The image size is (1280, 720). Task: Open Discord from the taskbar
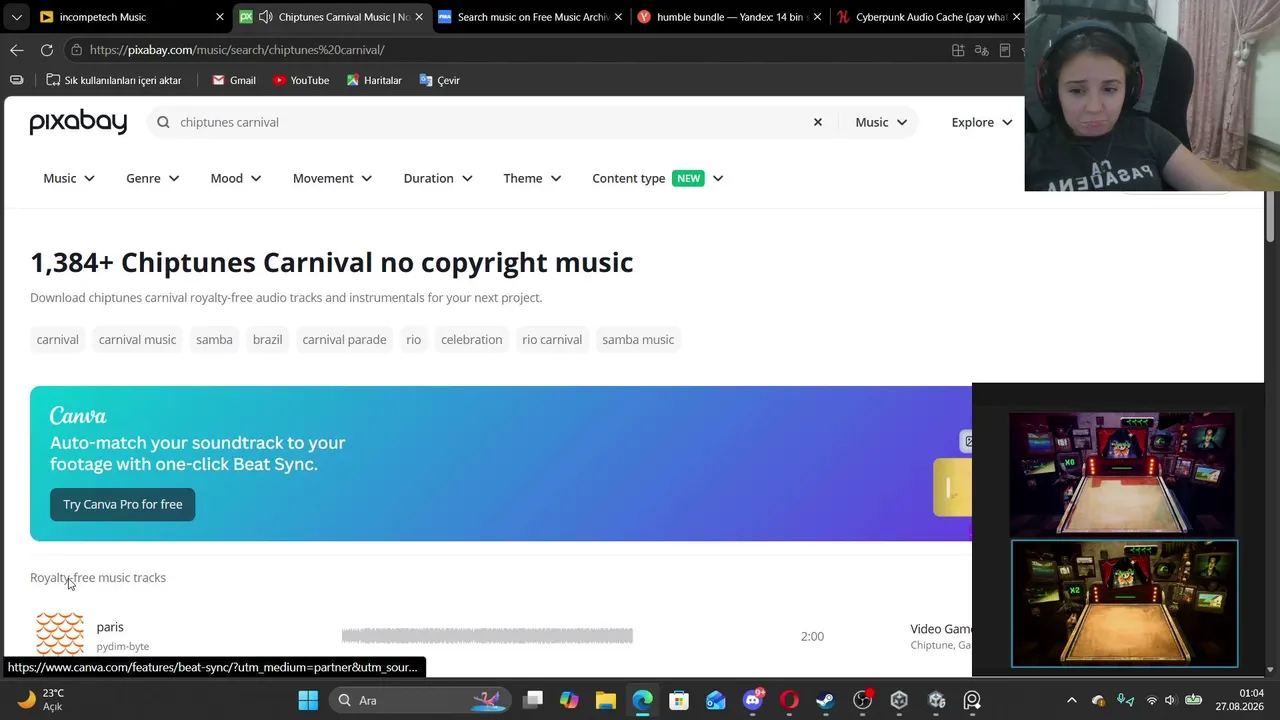753,700
